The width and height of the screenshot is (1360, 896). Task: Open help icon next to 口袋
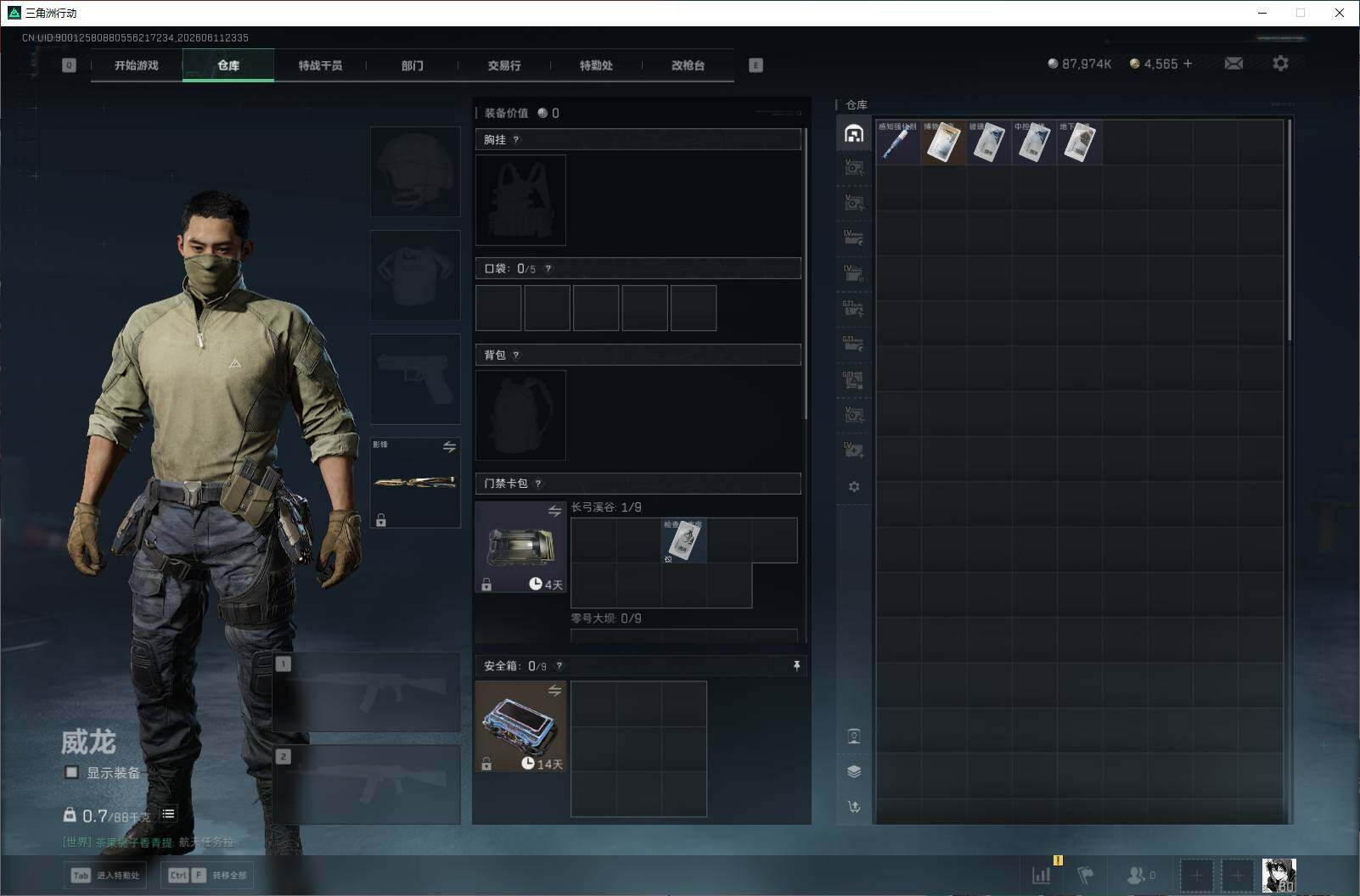(x=548, y=269)
